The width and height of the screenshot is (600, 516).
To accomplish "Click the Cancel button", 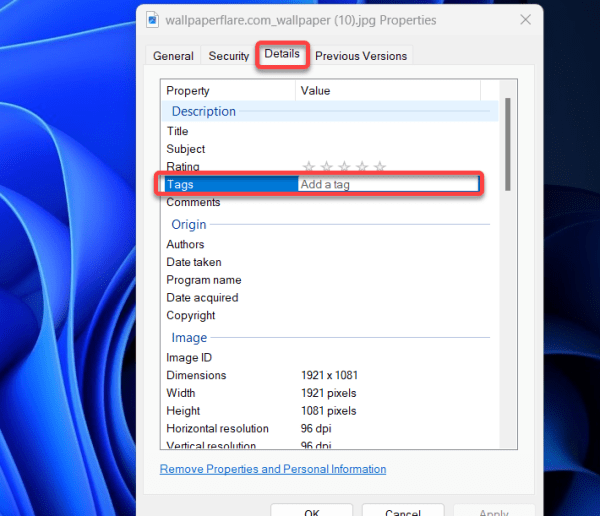I will [x=403, y=511].
